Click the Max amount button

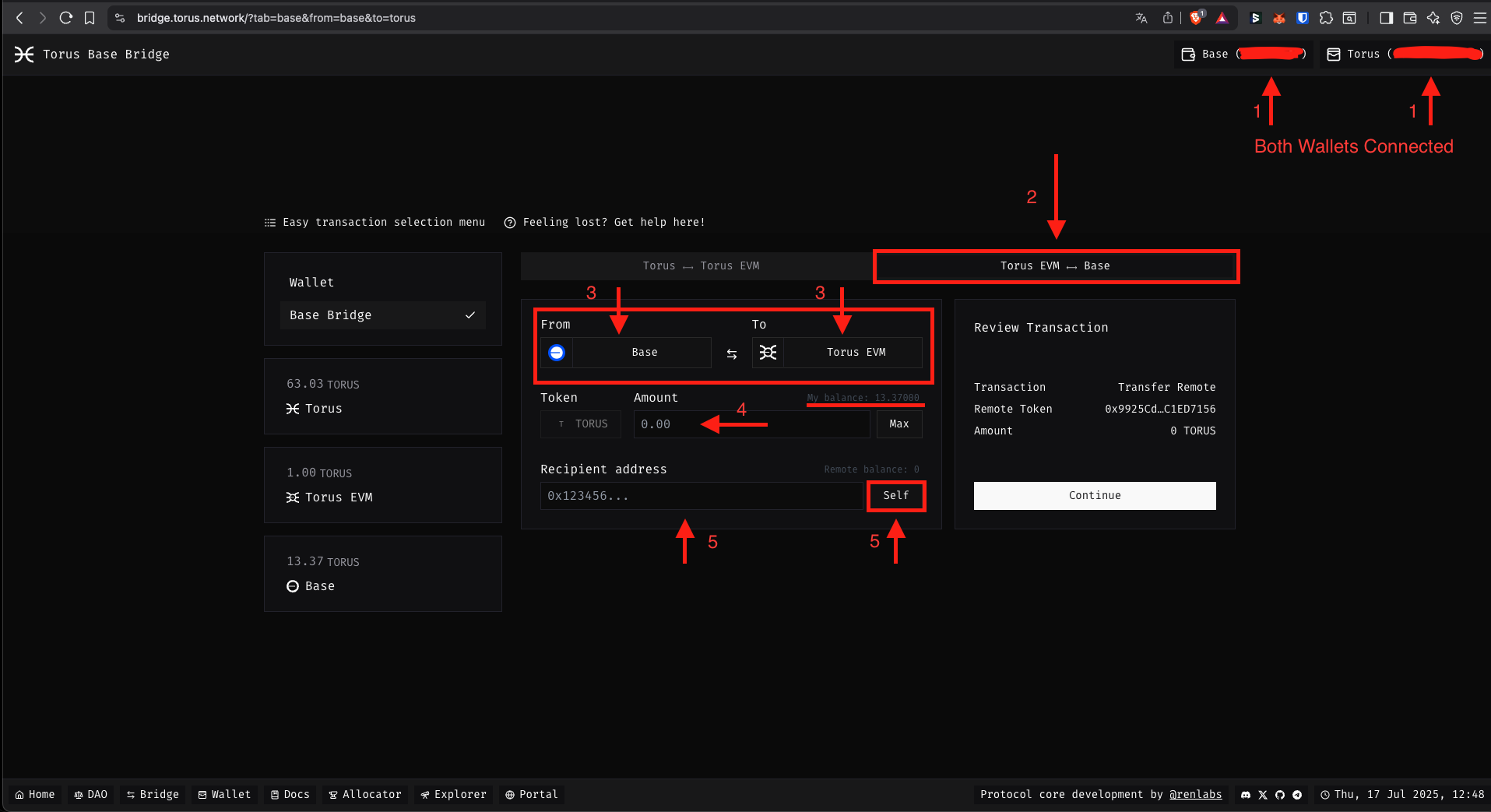click(x=898, y=424)
